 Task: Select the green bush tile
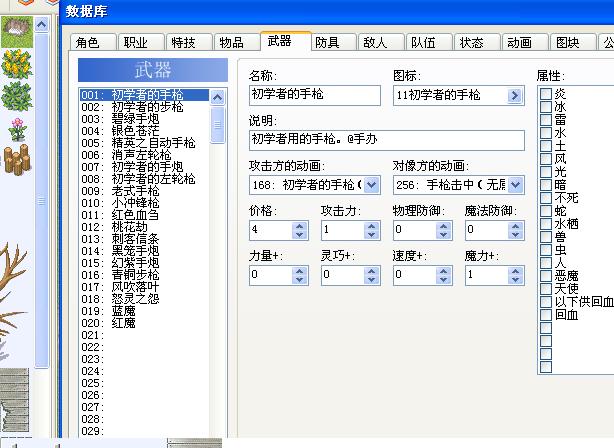click(x=16, y=96)
